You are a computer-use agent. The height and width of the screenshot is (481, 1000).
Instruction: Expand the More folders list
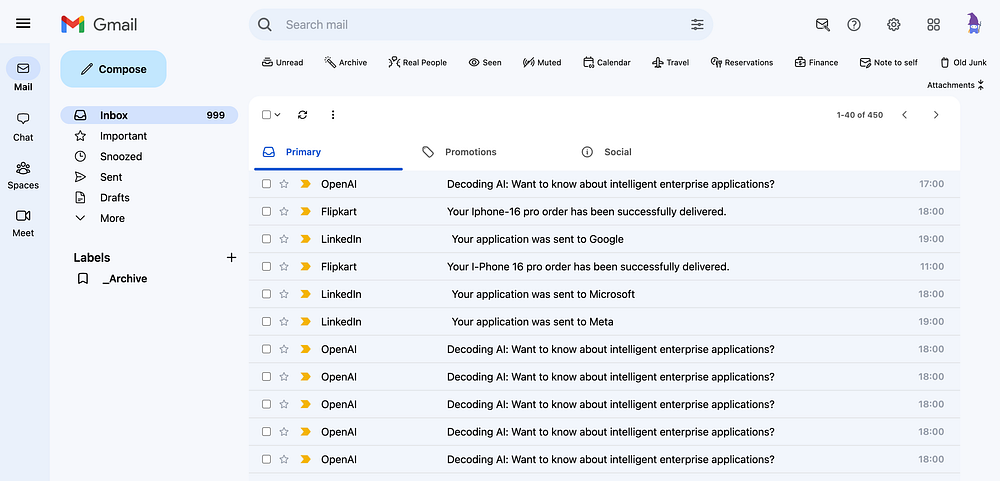pos(112,218)
